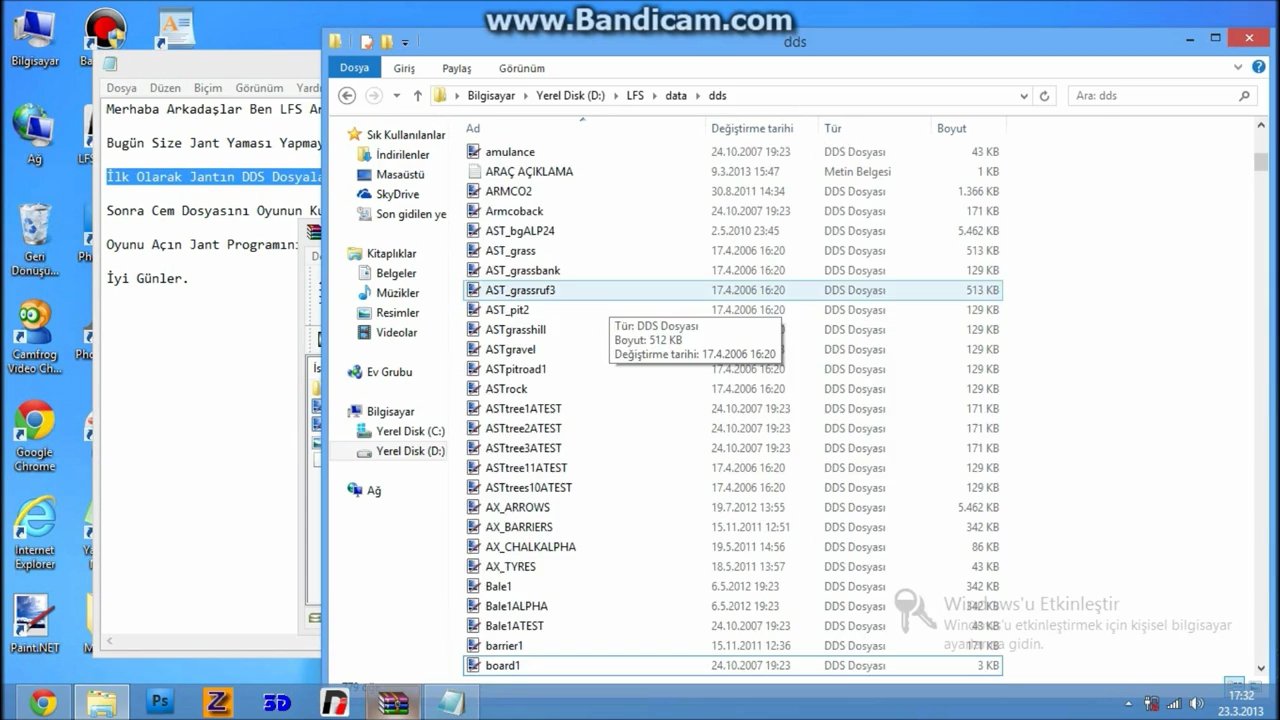Open Photoshop from the taskbar
This screenshot has height=720, width=1280.
pyautogui.click(x=160, y=702)
